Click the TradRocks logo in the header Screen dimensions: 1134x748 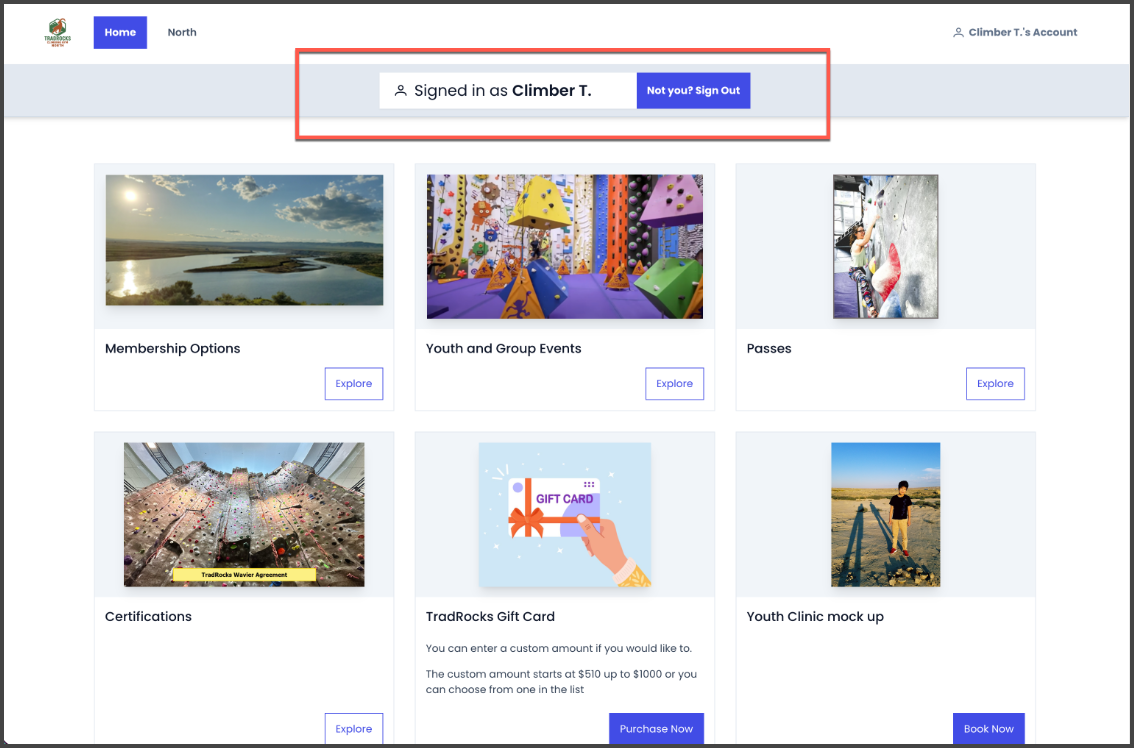point(58,32)
